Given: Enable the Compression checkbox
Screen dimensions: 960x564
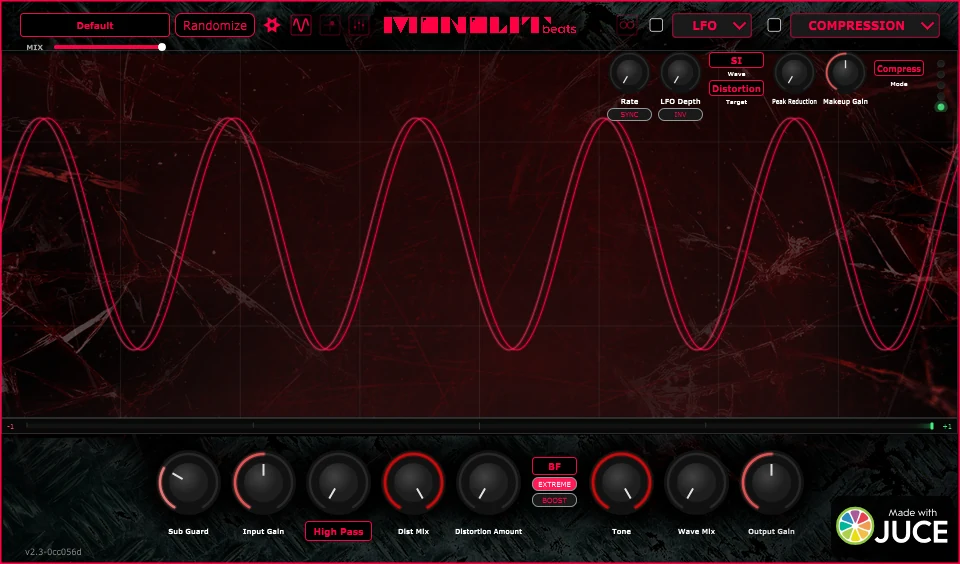Looking at the screenshot, I should coord(774,25).
